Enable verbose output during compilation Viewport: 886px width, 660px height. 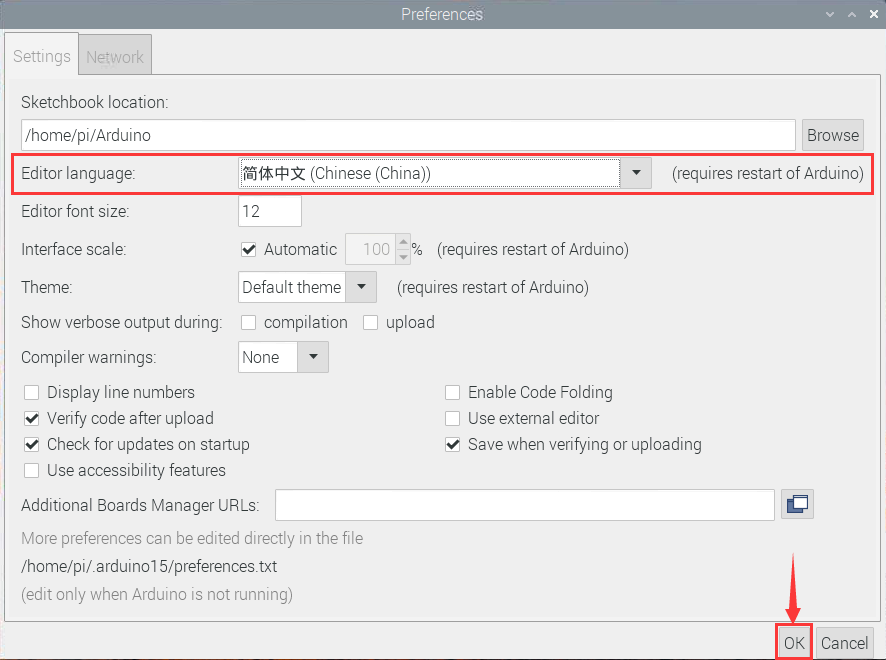click(x=249, y=323)
